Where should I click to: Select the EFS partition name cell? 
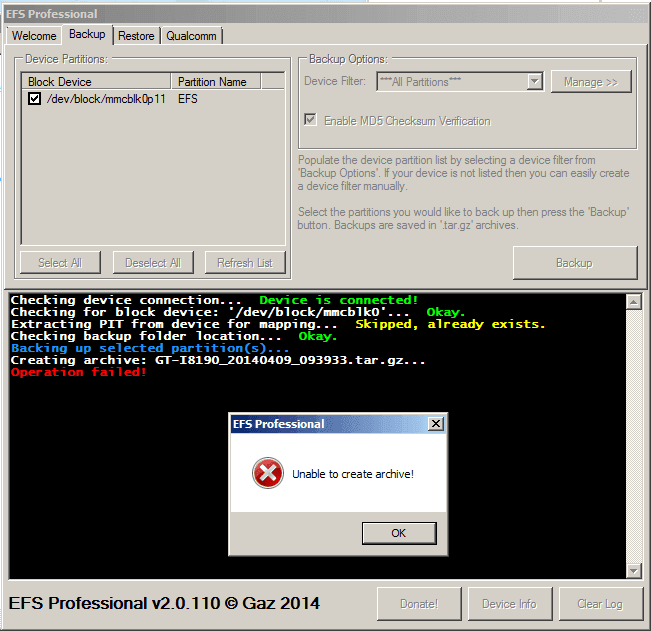pyautogui.click(x=188, y=99)
